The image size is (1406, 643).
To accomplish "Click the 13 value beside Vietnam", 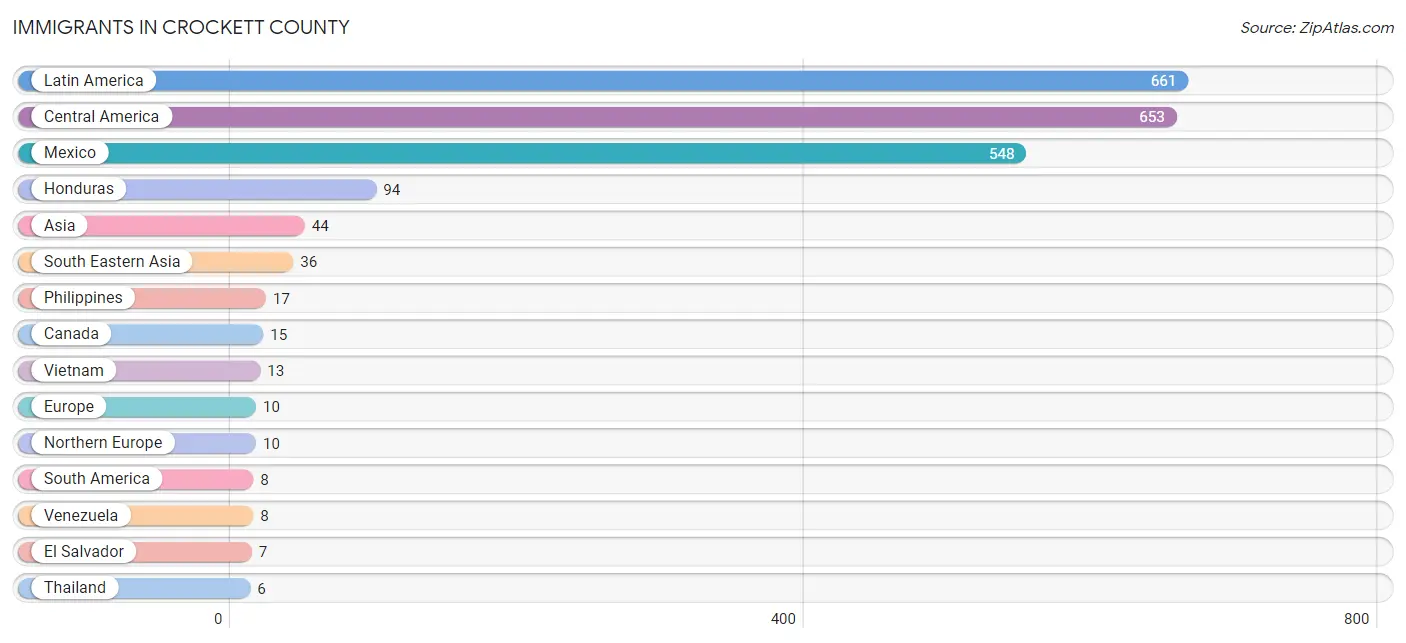I will [275, 371].
